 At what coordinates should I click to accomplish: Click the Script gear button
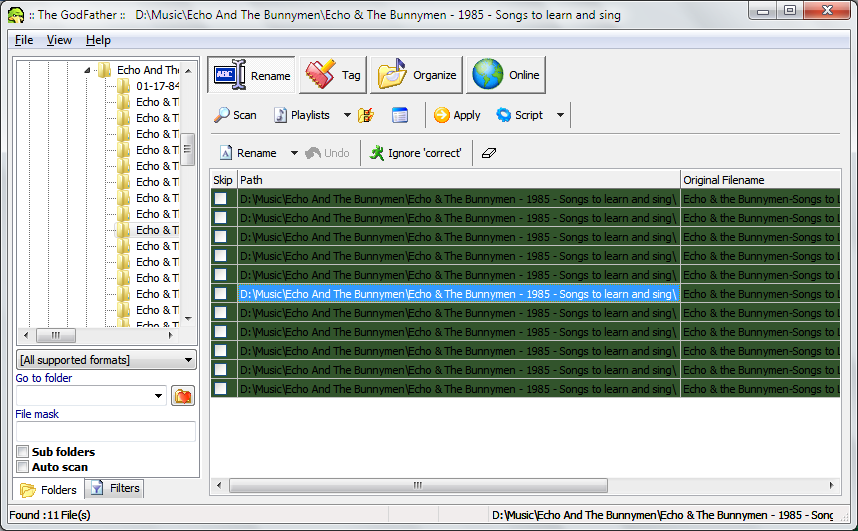point(520,115)
